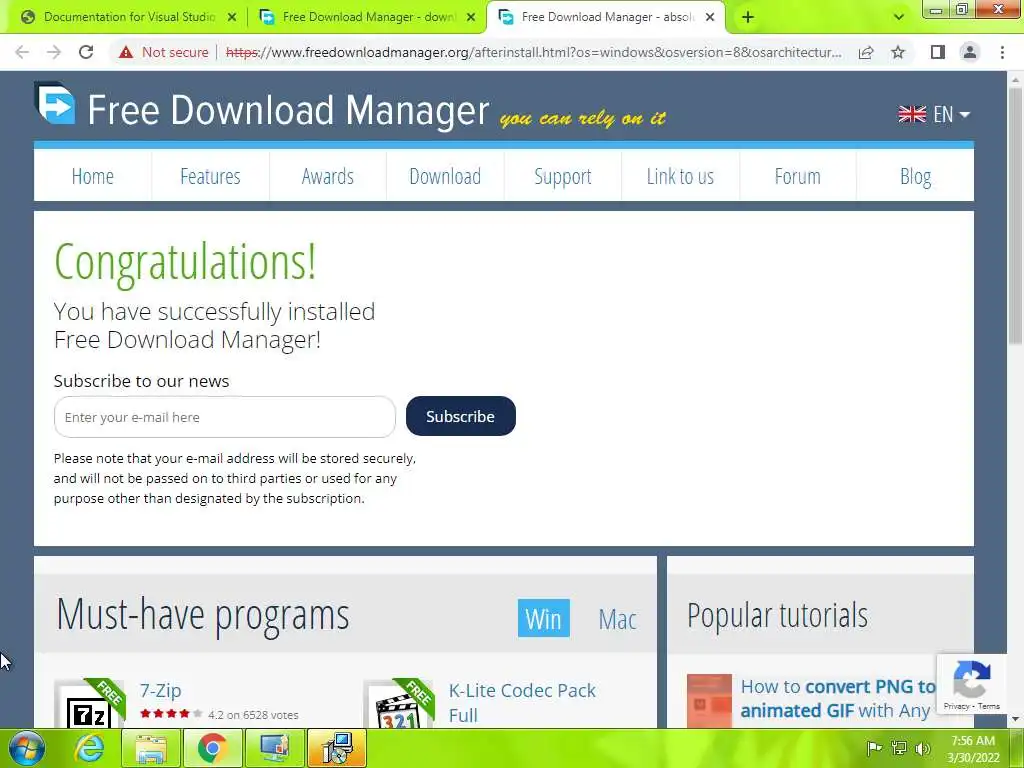Open the Link to us menu item
Image resolution: width=1024 pixels, height=768 pixels.
(x=680, y=176)
